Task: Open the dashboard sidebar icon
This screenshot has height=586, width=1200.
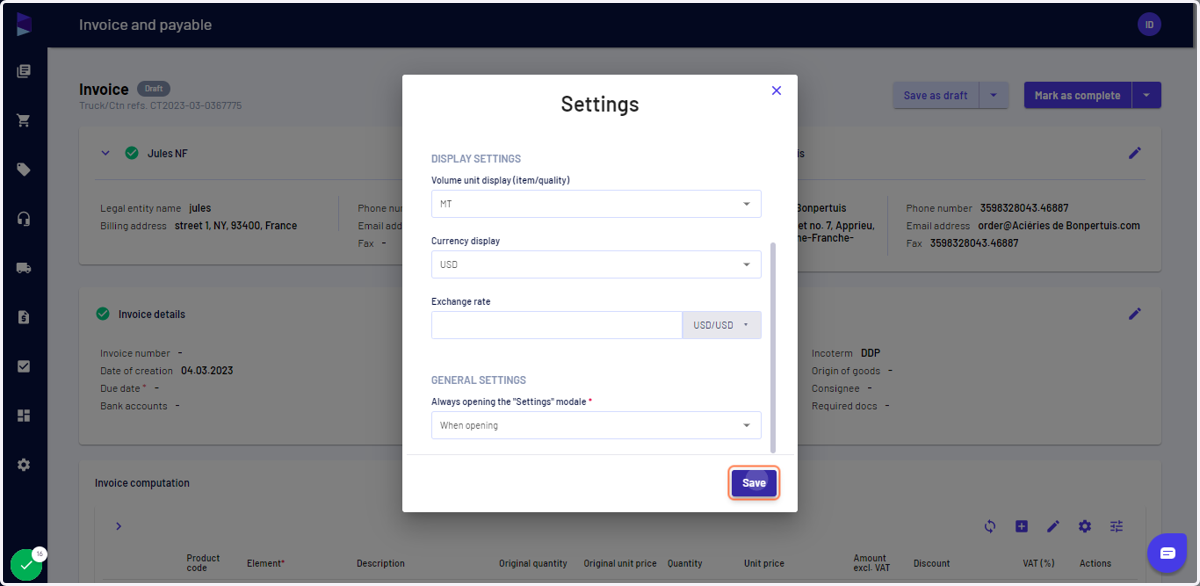Action: (x=24, y=415)
